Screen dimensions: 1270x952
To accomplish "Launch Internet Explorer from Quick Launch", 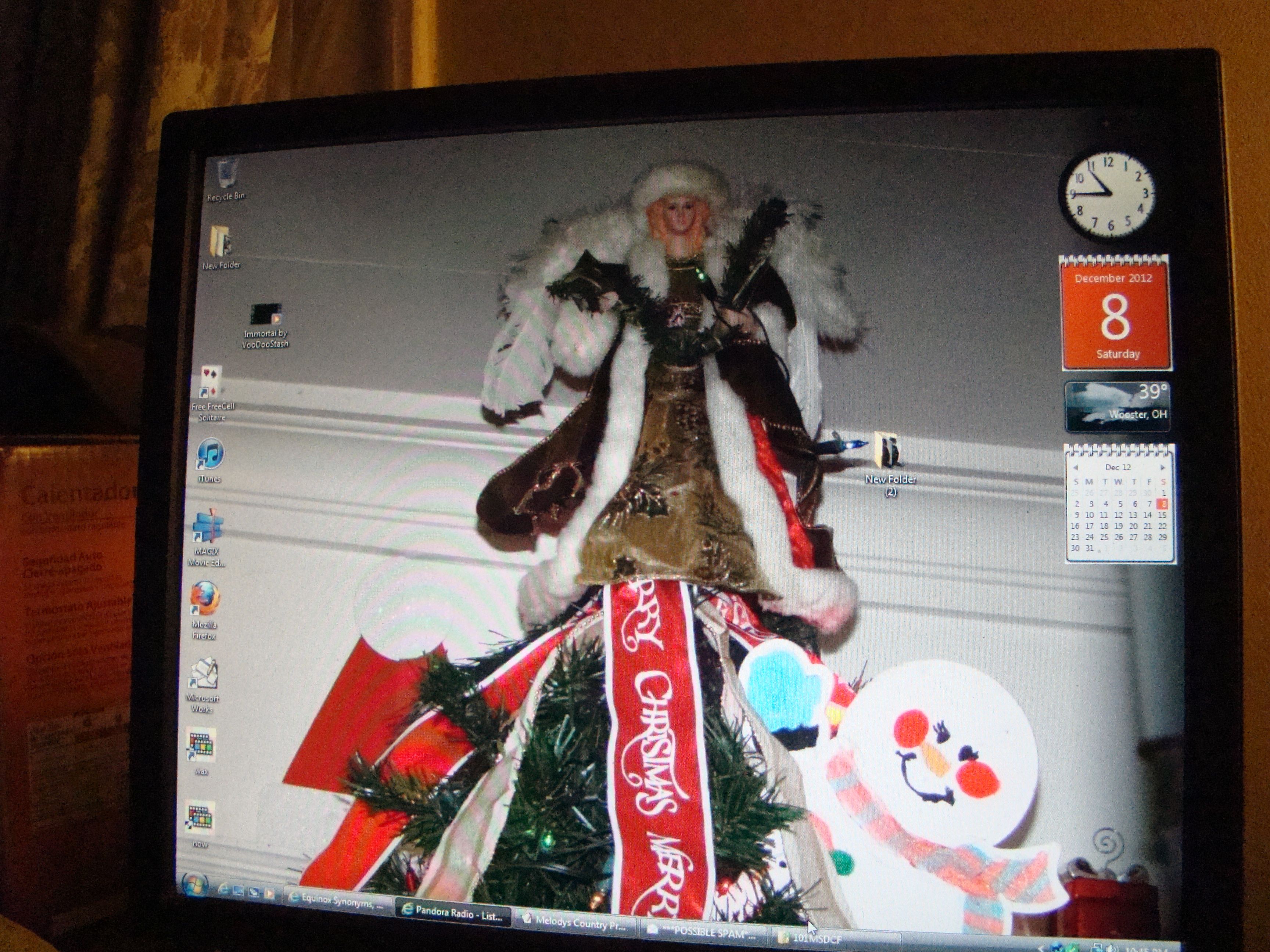I will click(x=223, y=889).
